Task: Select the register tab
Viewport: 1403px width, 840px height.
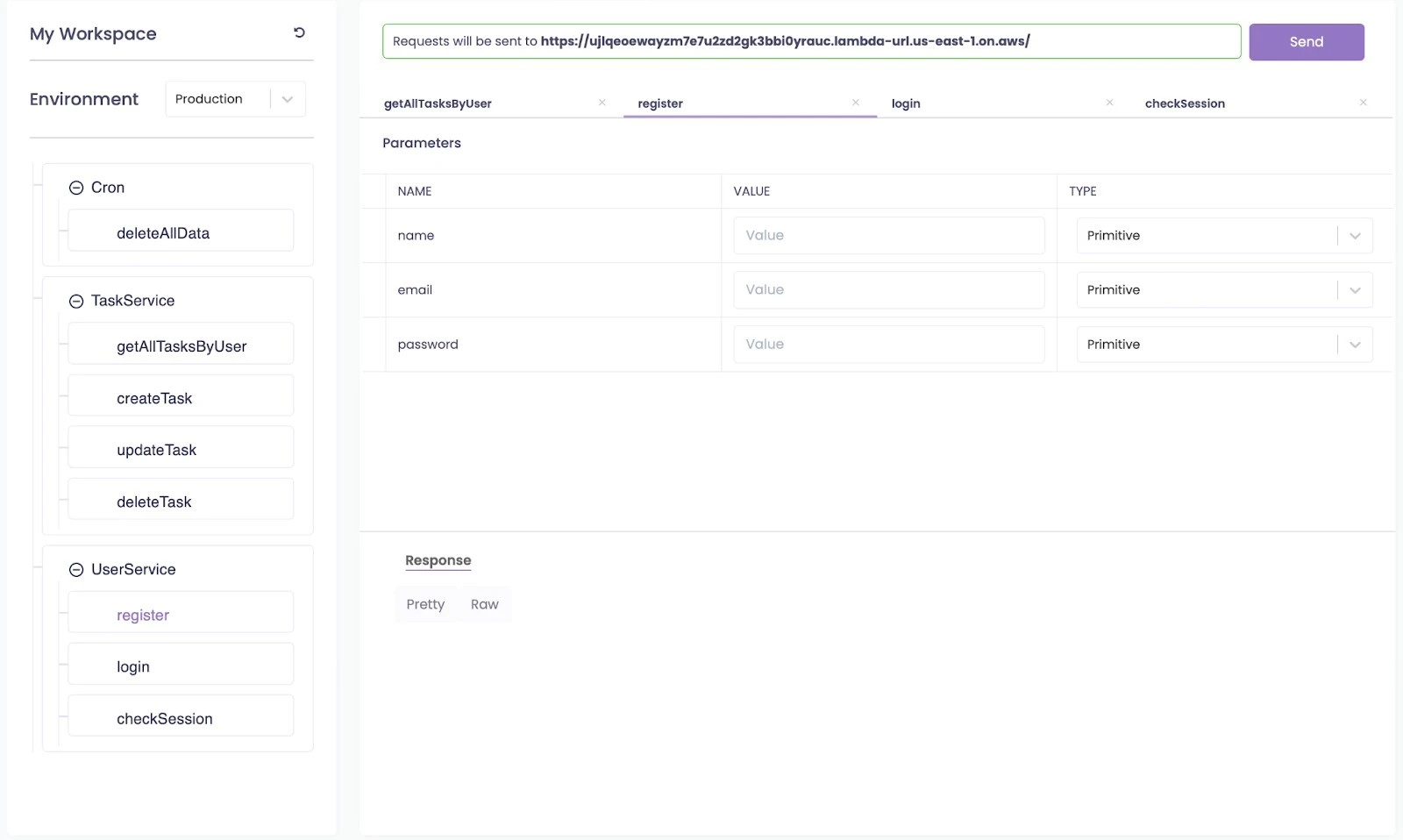Action: coord(660,103)
